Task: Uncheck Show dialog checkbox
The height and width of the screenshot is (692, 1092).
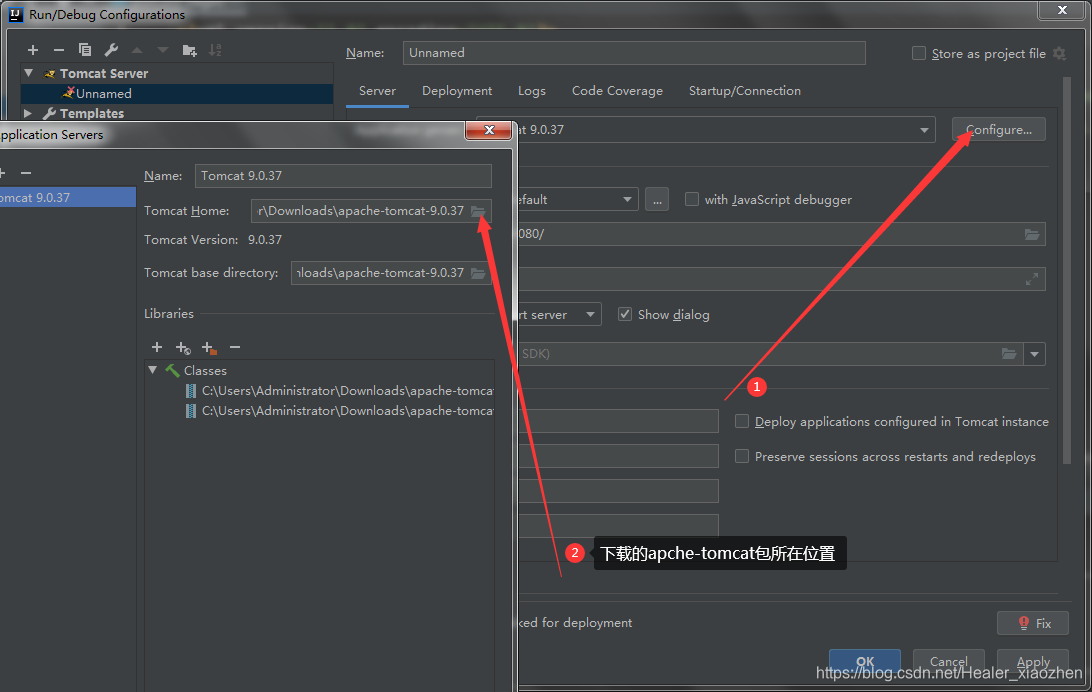Action: tap(625, 314)
